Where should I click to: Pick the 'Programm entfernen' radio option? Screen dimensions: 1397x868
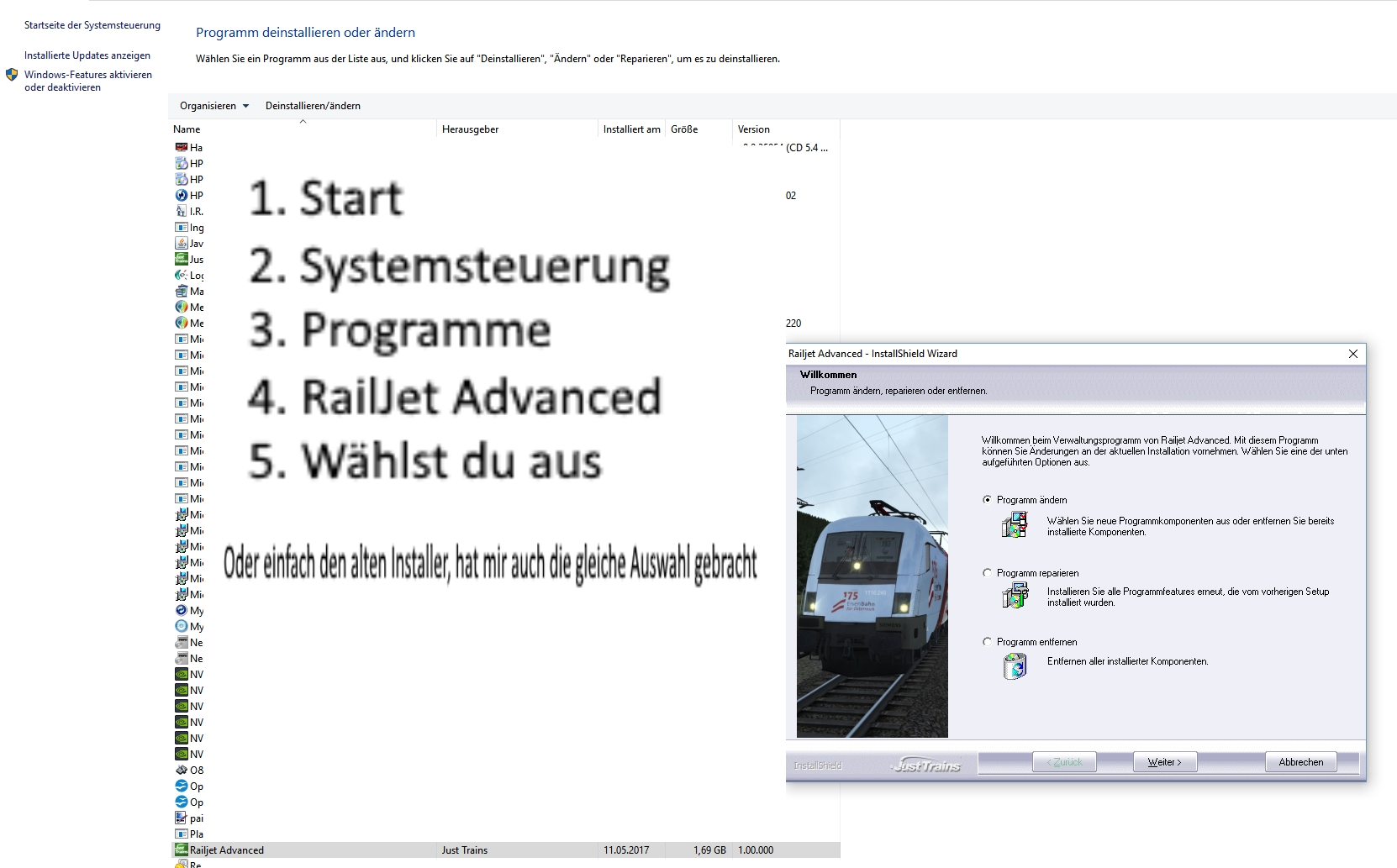[987, 642]
